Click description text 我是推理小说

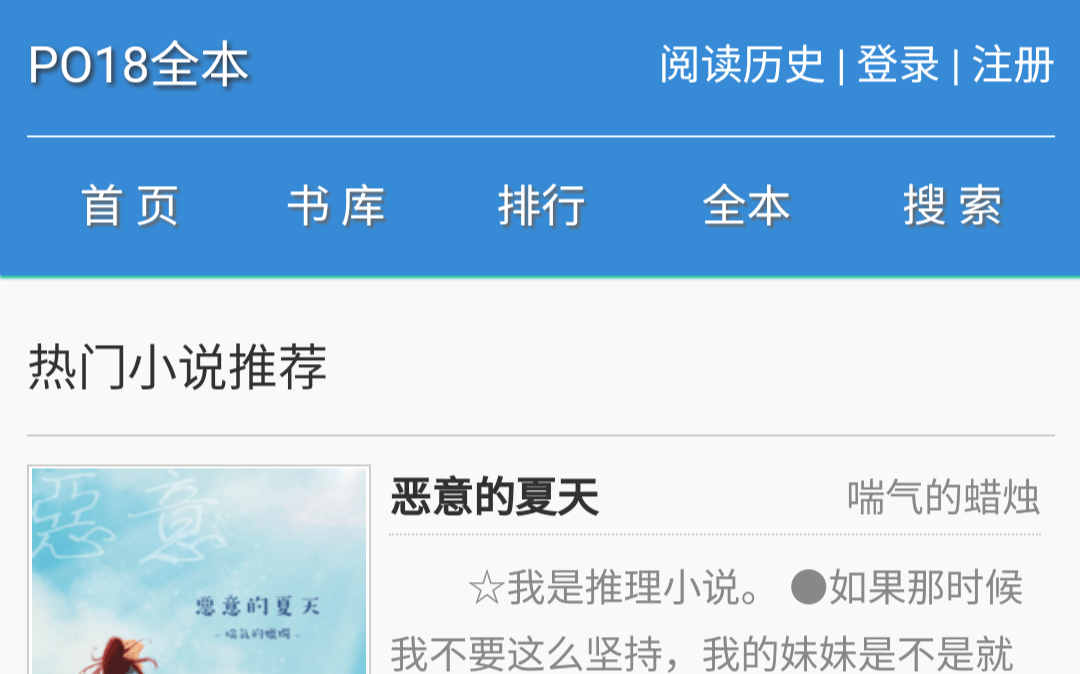point(615,588)
